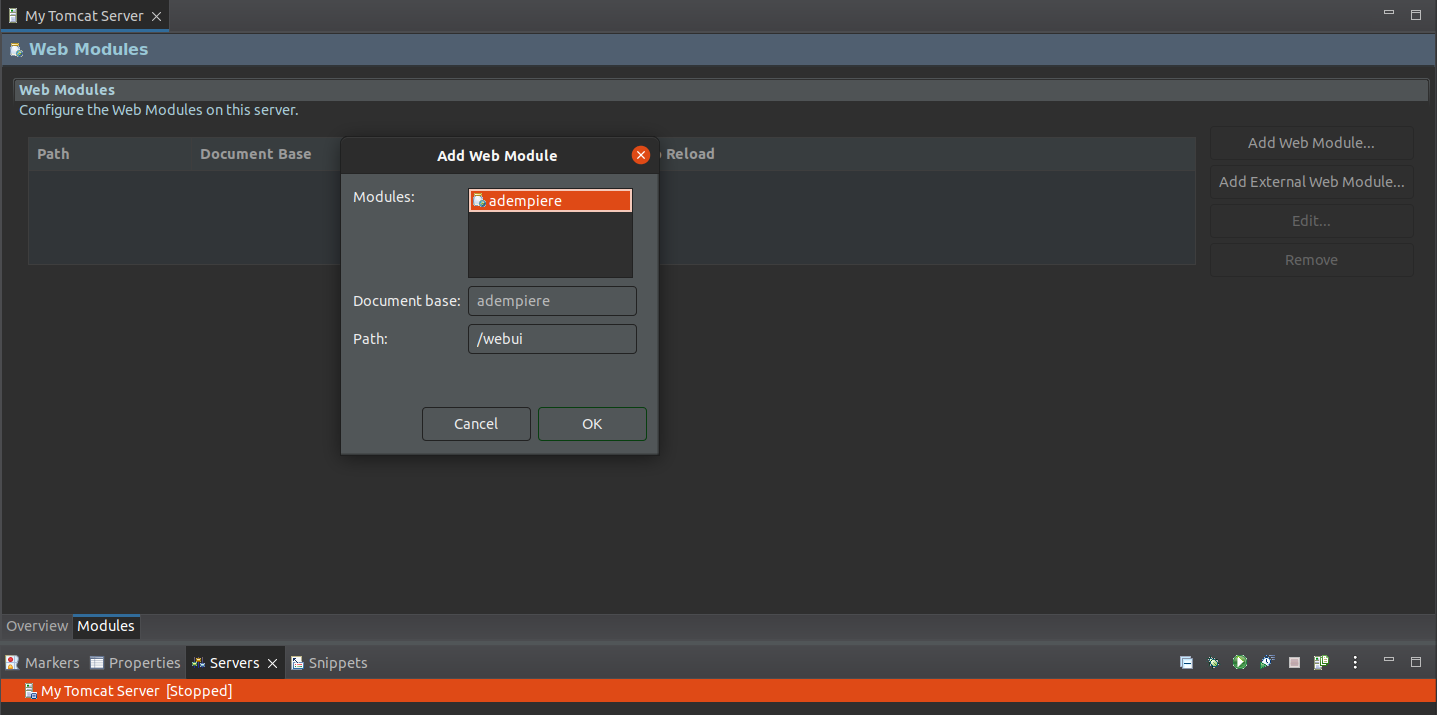Minimize the editor area
1437x715 pixels.
tap(1389, 14)
